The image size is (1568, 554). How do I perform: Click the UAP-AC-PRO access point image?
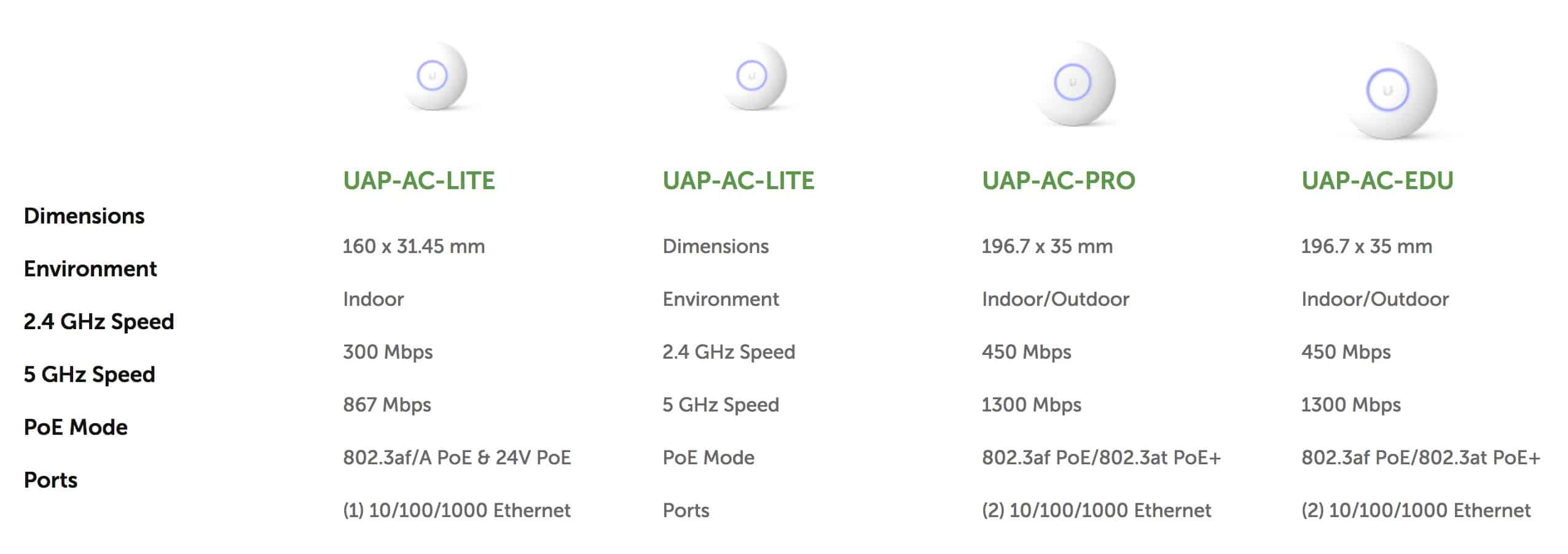click(x=1074, y=83)
